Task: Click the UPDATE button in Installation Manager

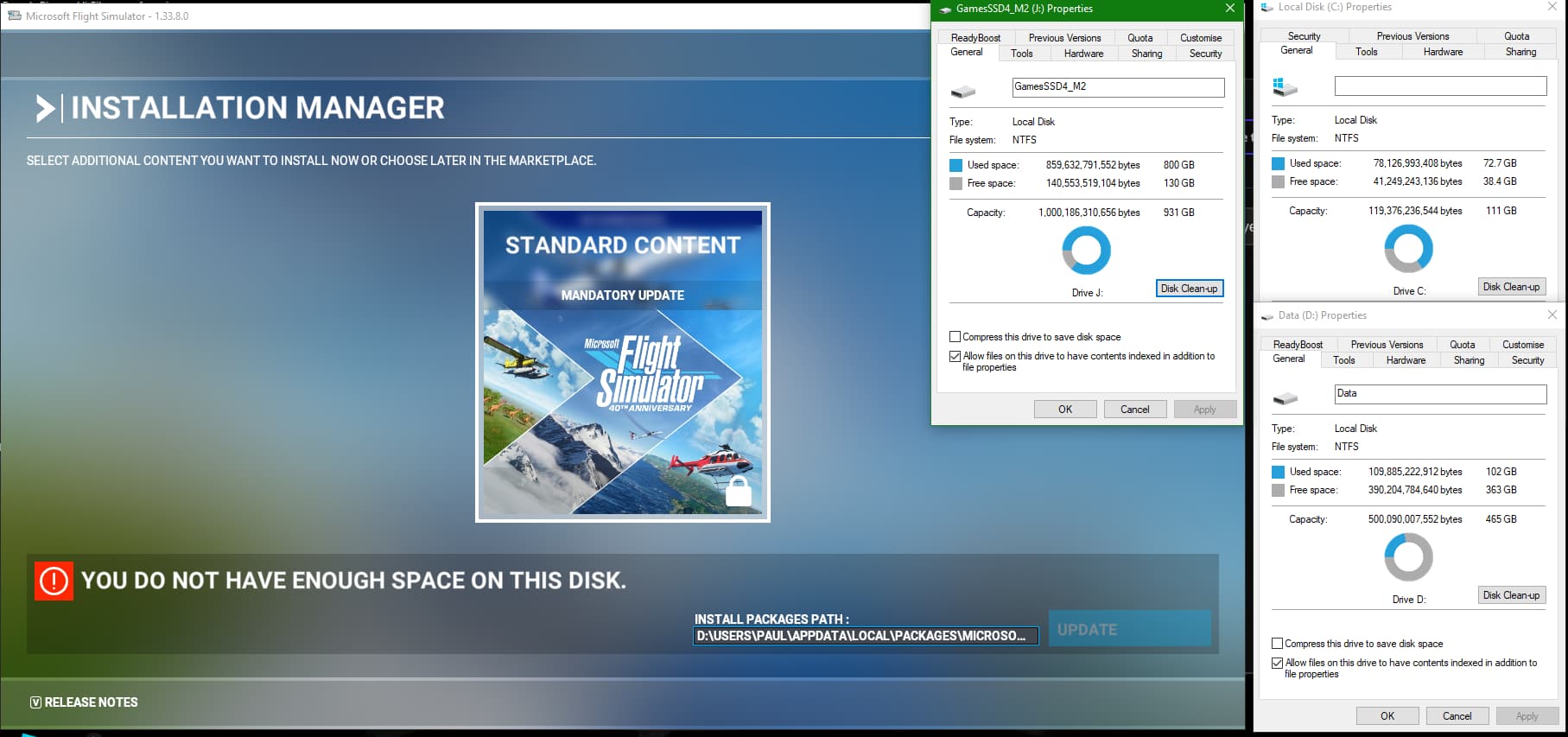Action: [x=1129, y=630]
